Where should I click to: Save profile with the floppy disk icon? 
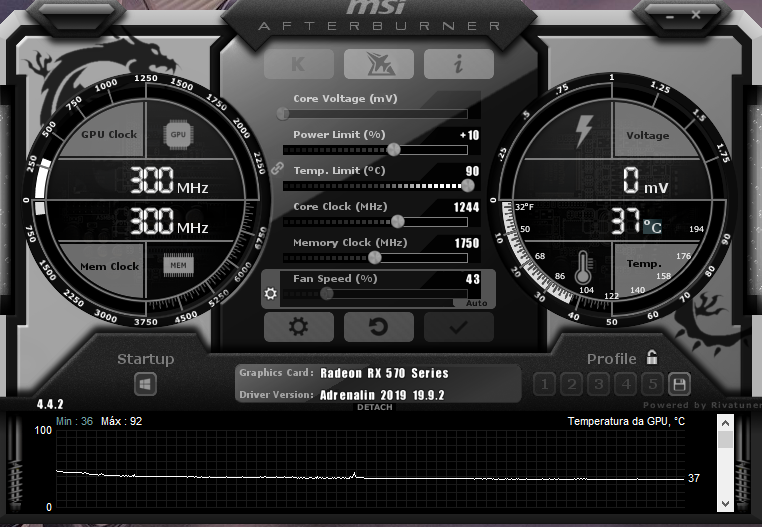click(x=679, y=385)
